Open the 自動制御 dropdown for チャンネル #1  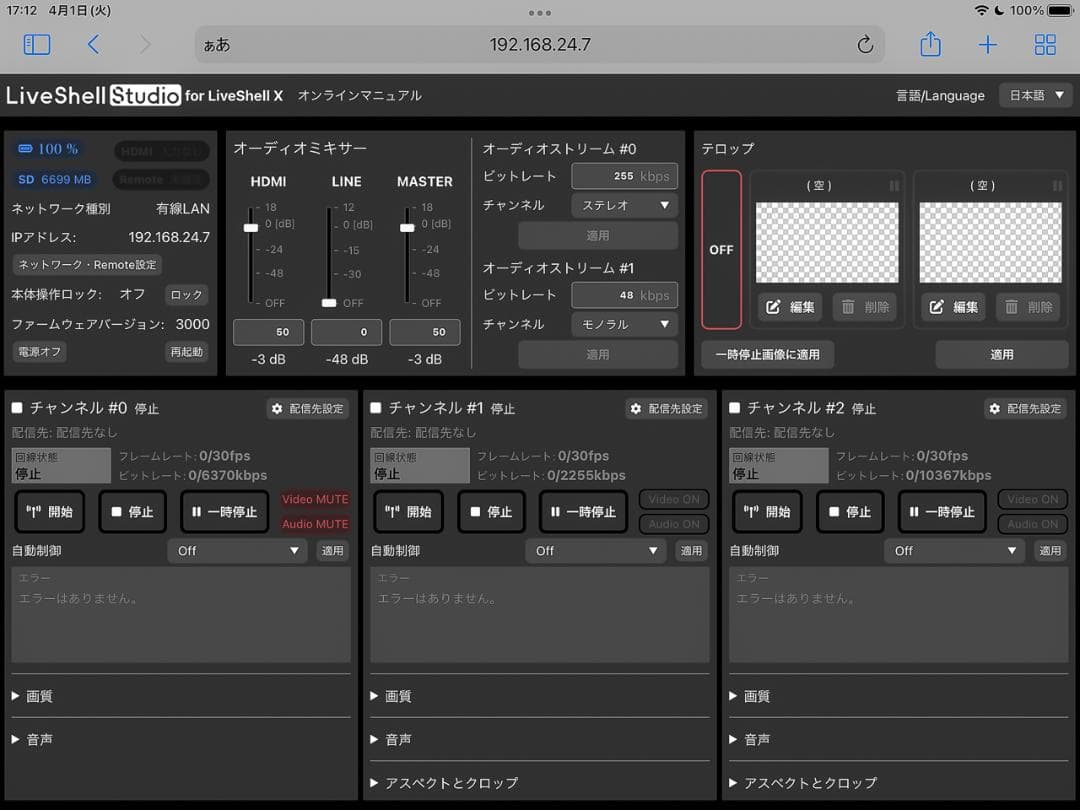(x=595, y=550)
